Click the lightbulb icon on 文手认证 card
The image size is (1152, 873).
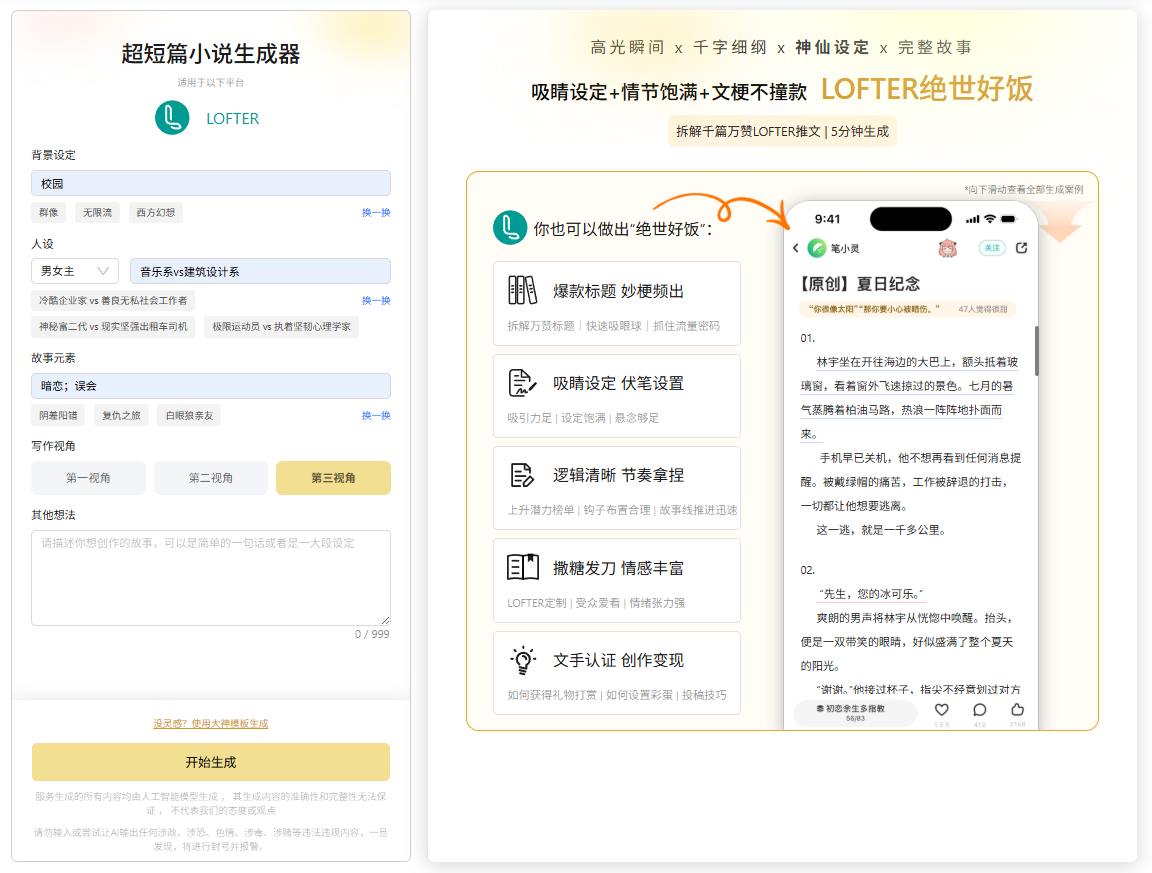522,660
